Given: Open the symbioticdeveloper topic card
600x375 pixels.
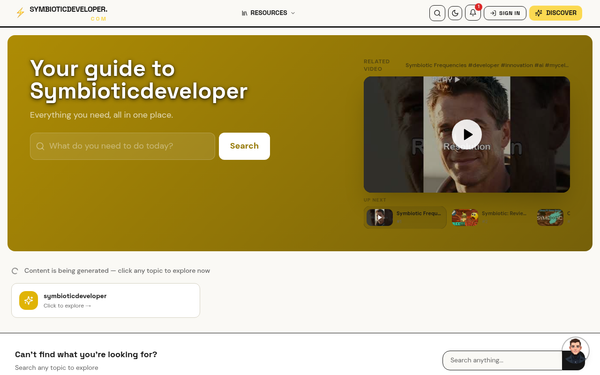Looking at the screenshot, I should tap(106, 300).
